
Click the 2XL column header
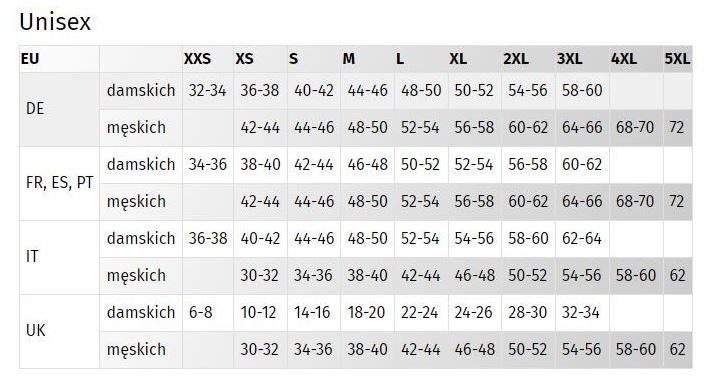tap(516, 59)
